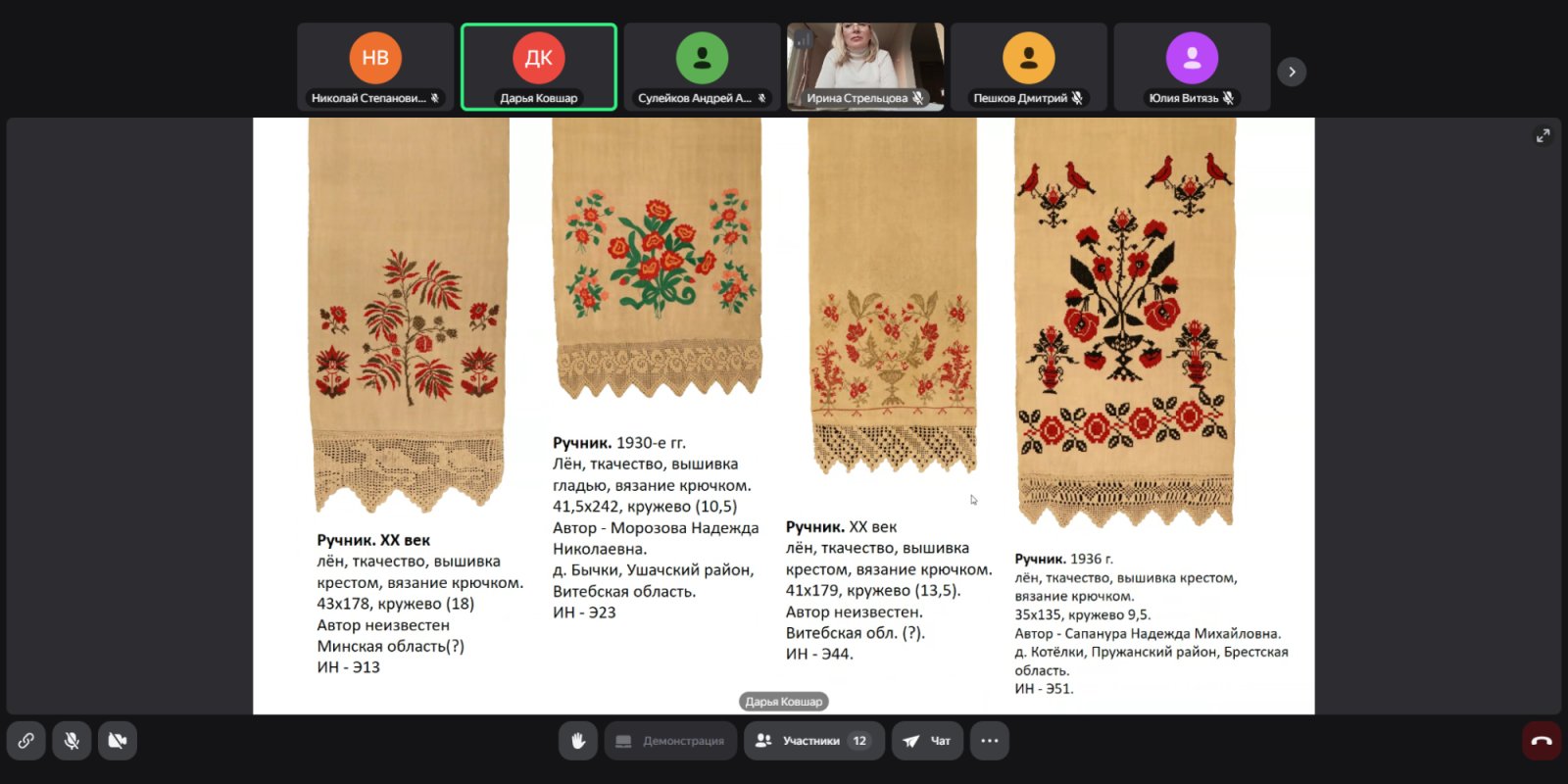
Task: Copy the meeting link with the link icon
Action: click(26, 741)
